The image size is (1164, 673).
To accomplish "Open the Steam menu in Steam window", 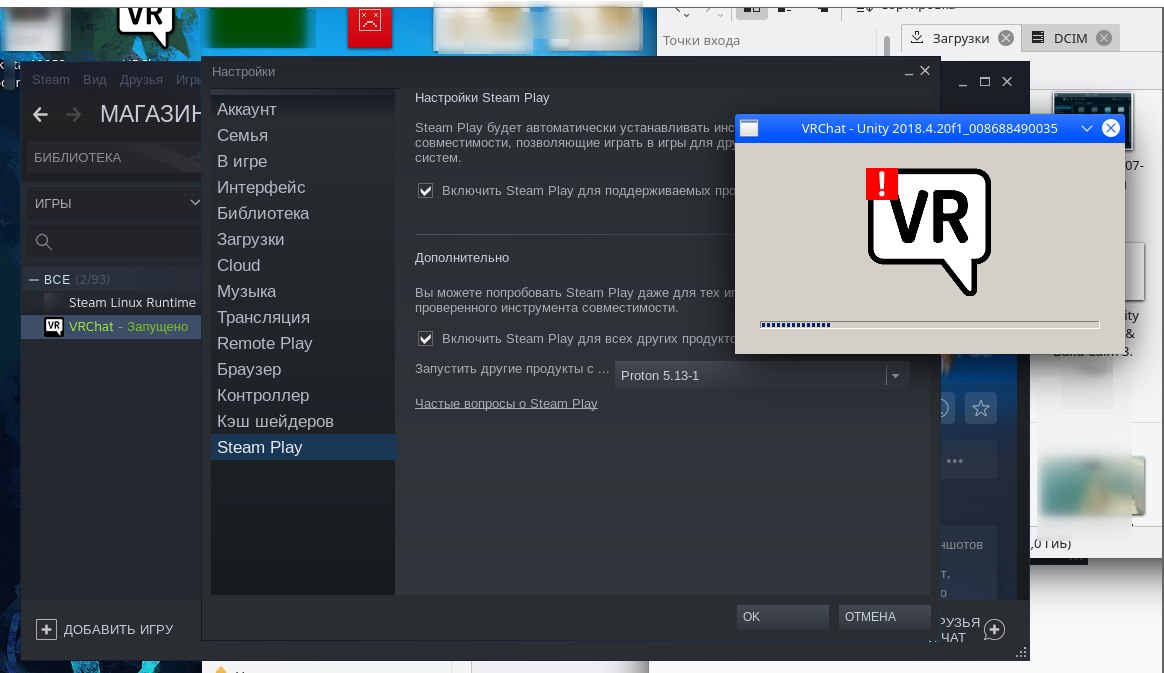I will [50, 79].
